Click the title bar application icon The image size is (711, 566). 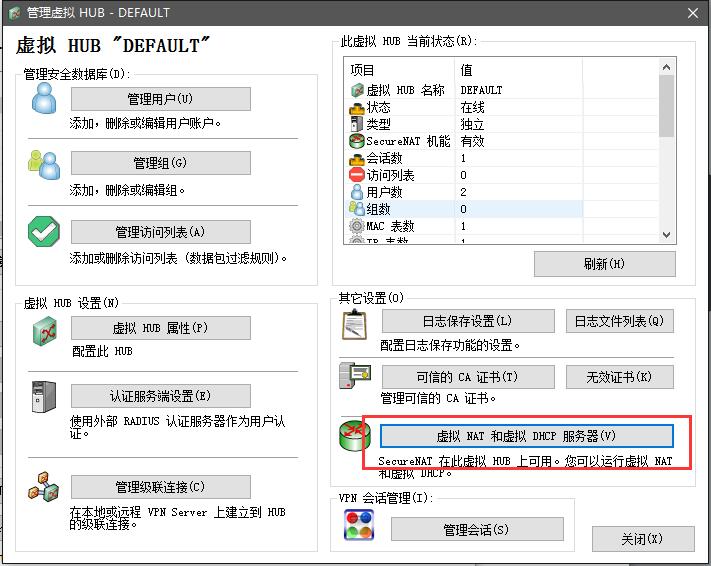click(x=15, y=13)
